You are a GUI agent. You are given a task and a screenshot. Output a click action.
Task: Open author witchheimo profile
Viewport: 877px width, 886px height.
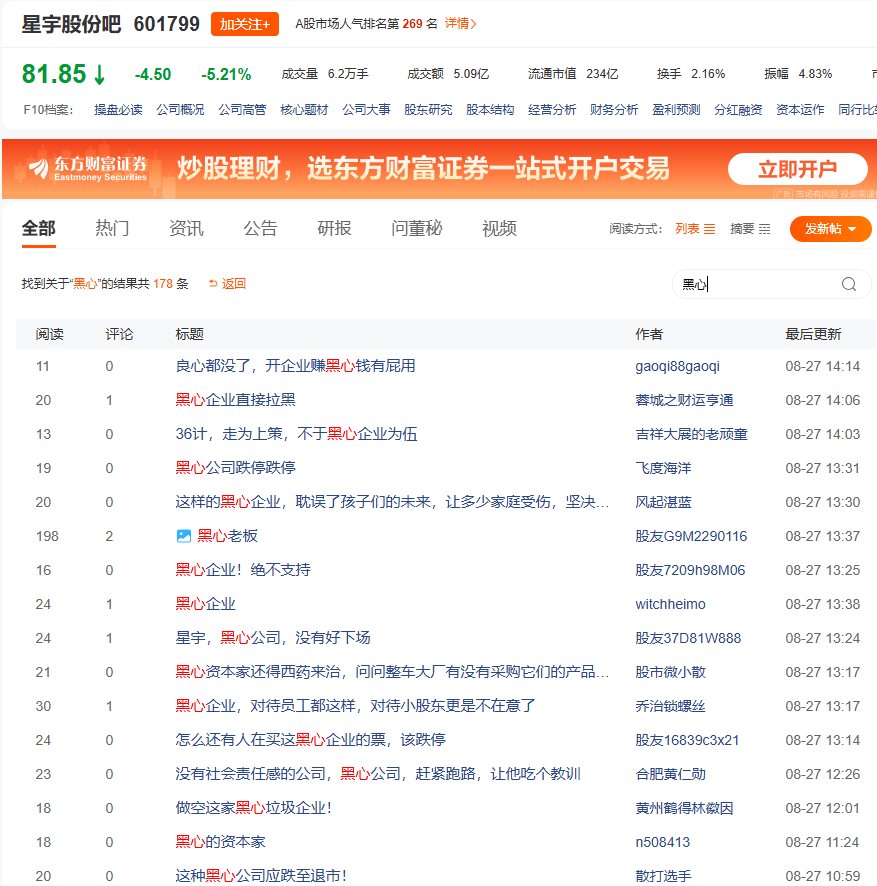[670, 604]
